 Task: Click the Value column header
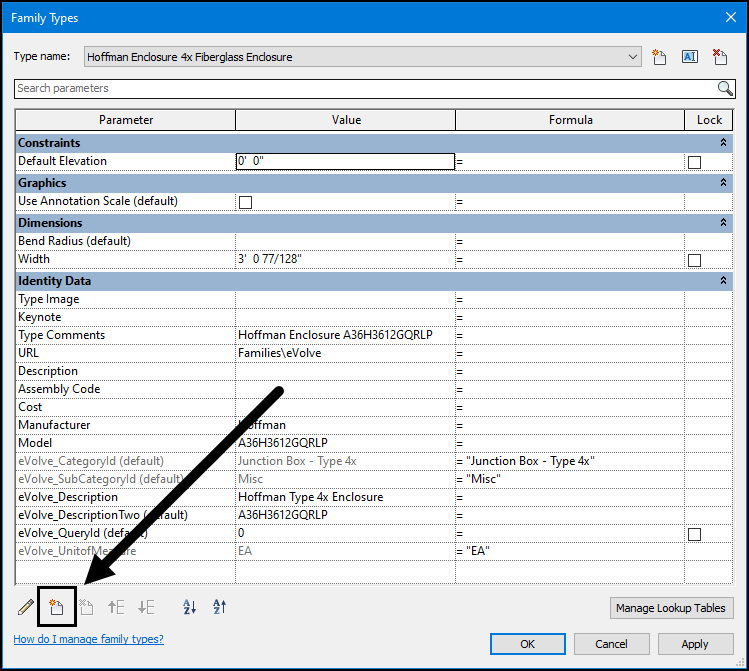(x=346, y=120)
